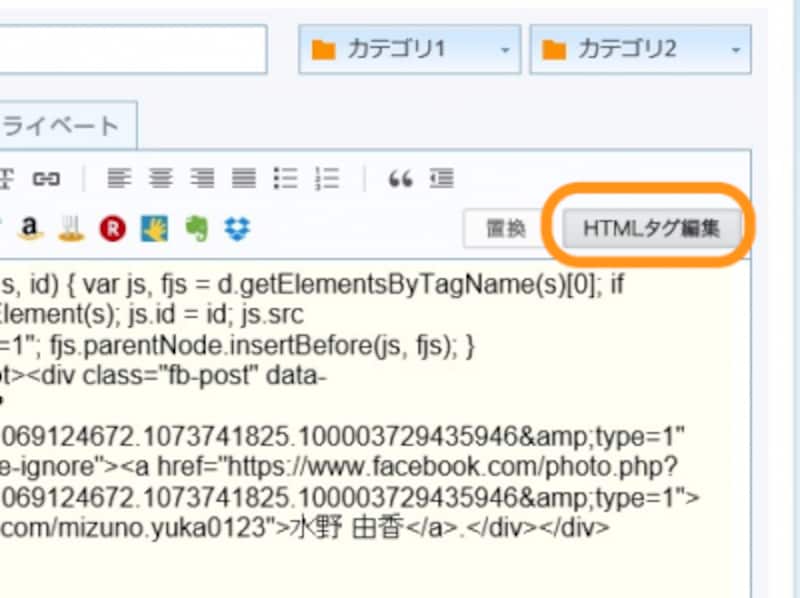Select the align left icon

pyautogui.click(x=121, y=177)
